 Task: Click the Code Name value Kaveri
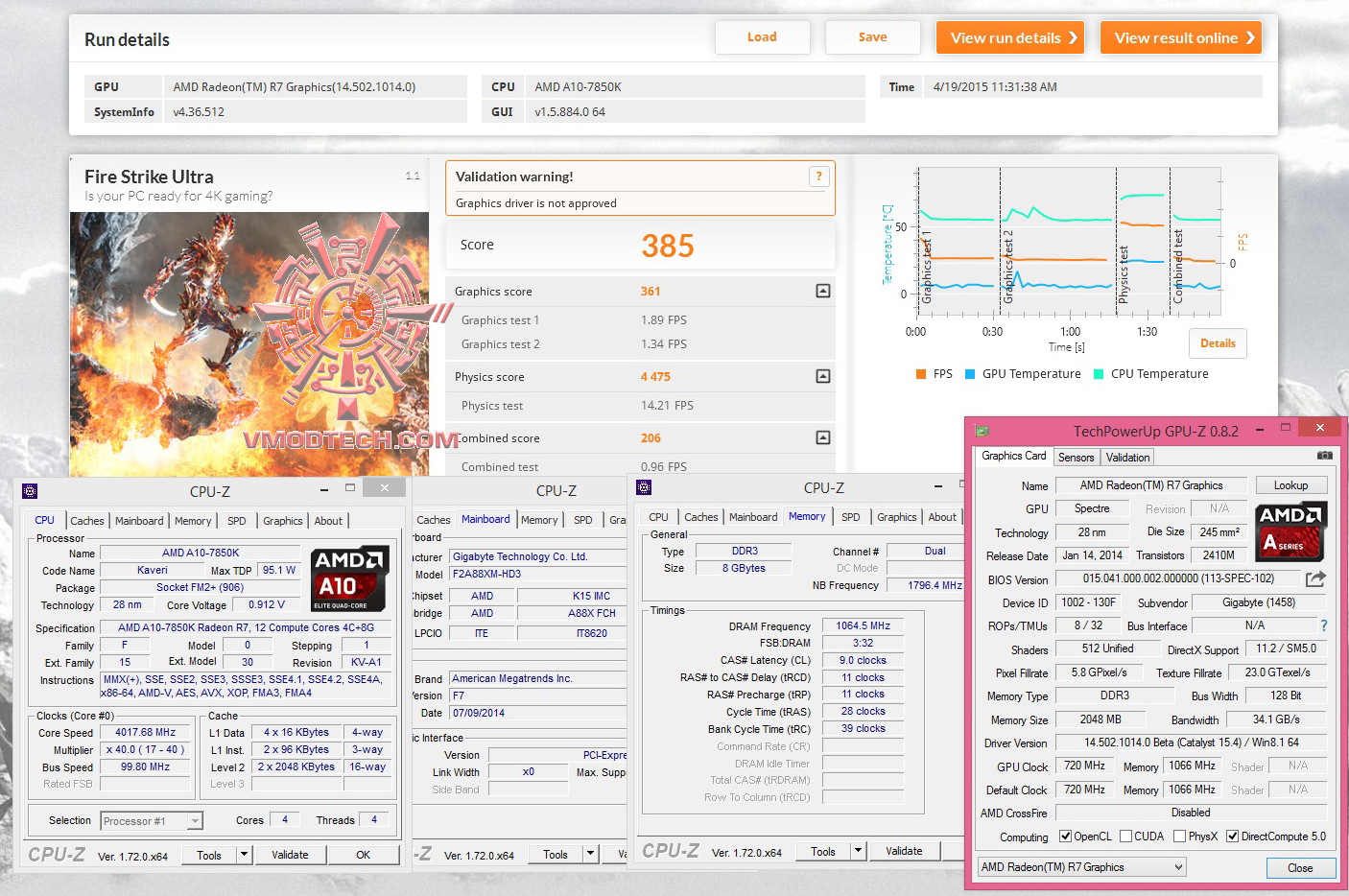pyautogui.click(x=152, y=570)
